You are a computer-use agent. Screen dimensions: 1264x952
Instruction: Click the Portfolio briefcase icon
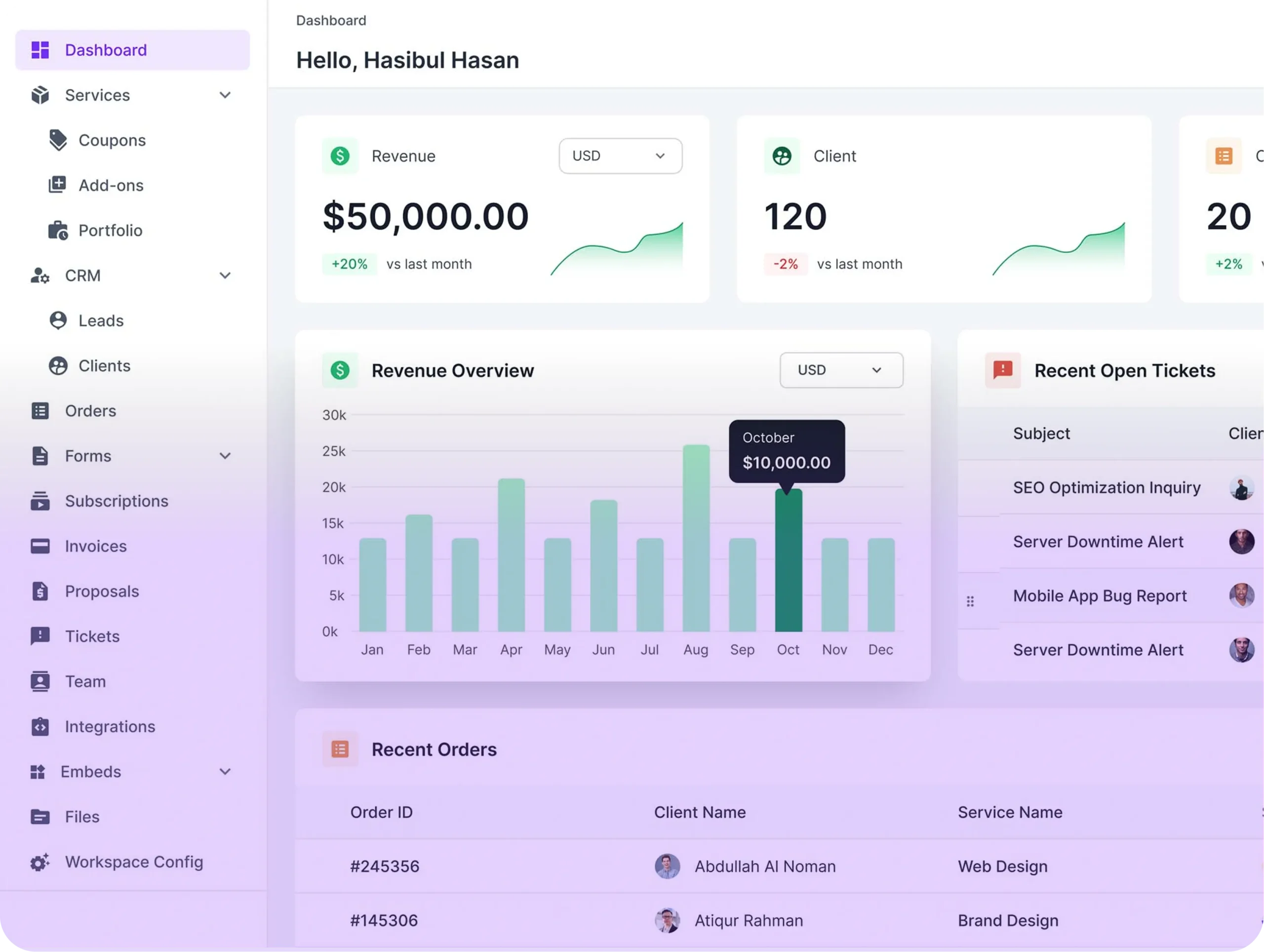pyautogui.click(x=58, y=230)
